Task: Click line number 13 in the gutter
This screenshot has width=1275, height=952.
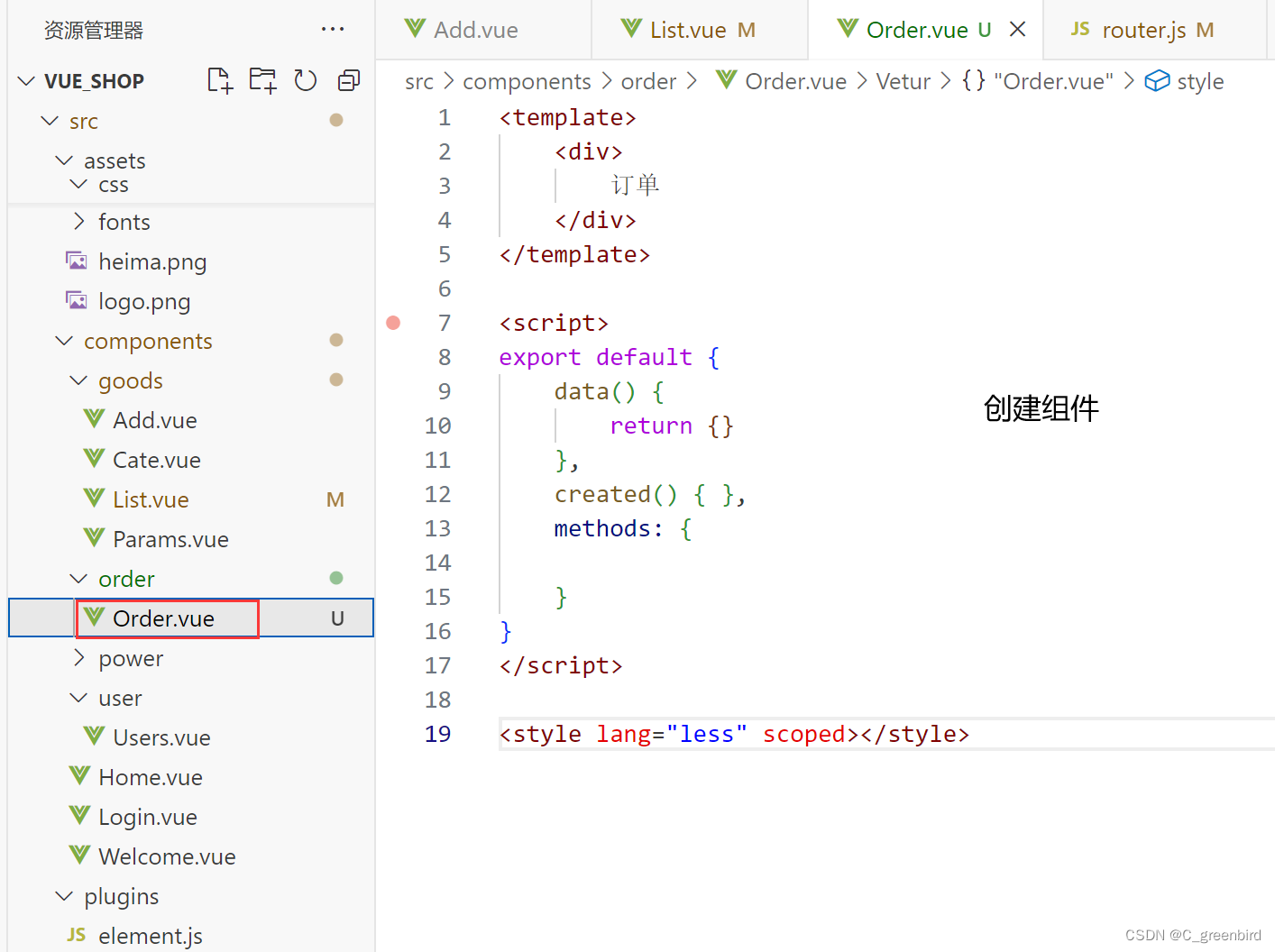Action: coord(437,528)
